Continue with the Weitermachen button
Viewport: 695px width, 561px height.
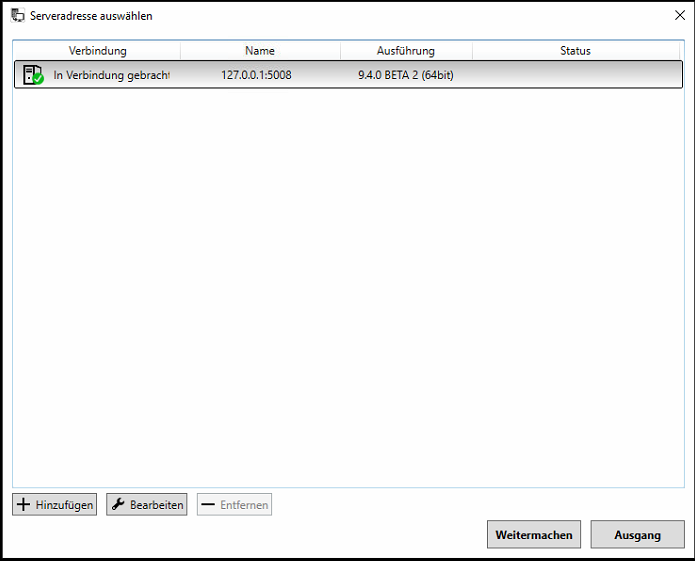[534, 535]
